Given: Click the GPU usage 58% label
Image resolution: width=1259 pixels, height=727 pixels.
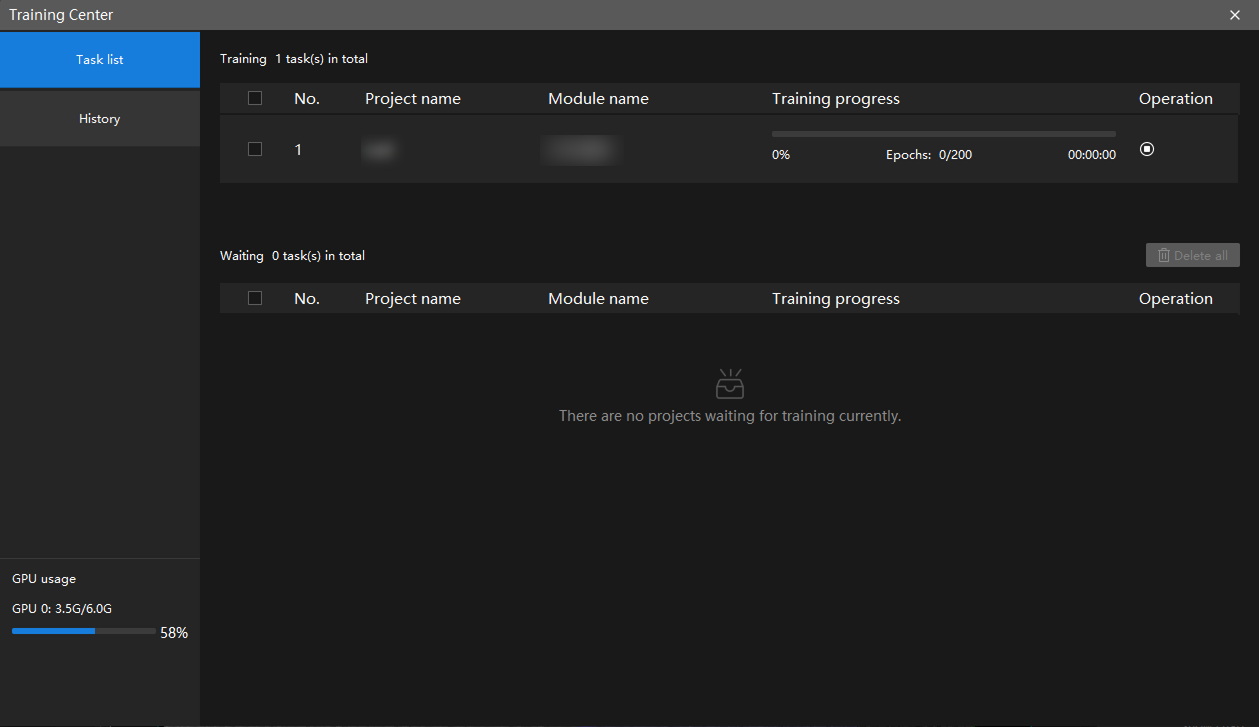Looking at the screenshot, I should tap(174, 633).
